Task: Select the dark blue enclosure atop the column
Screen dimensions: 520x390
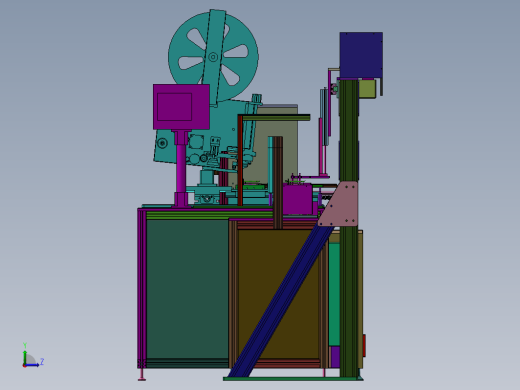Action: (361, 55)
